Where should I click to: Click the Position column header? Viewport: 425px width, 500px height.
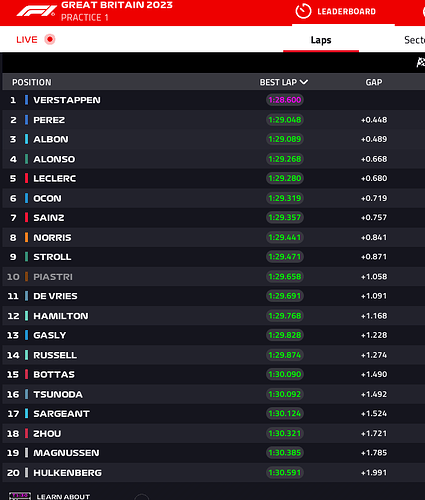32,82
